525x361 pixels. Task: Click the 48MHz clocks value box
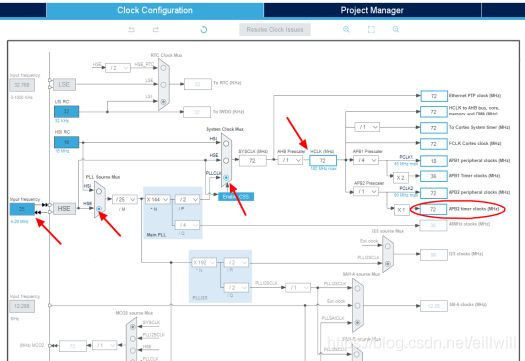[433, 225]
